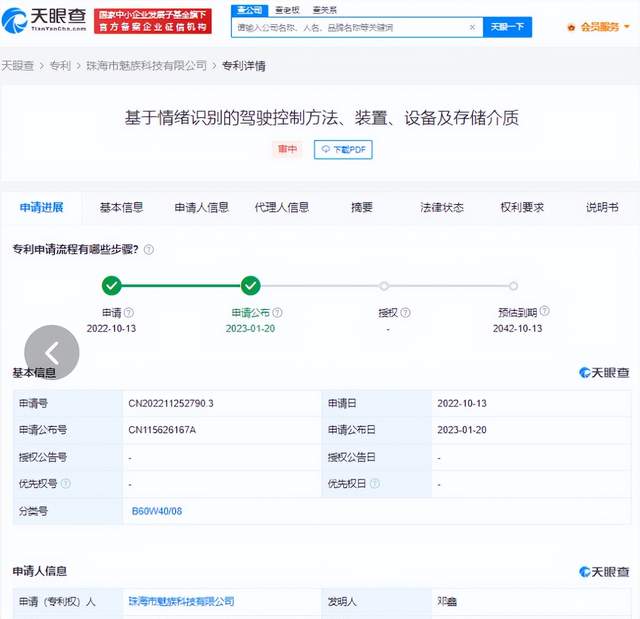Click help icon beside 预估到期 step
Viewport: 640px width, 619px height.
(544, 311)
